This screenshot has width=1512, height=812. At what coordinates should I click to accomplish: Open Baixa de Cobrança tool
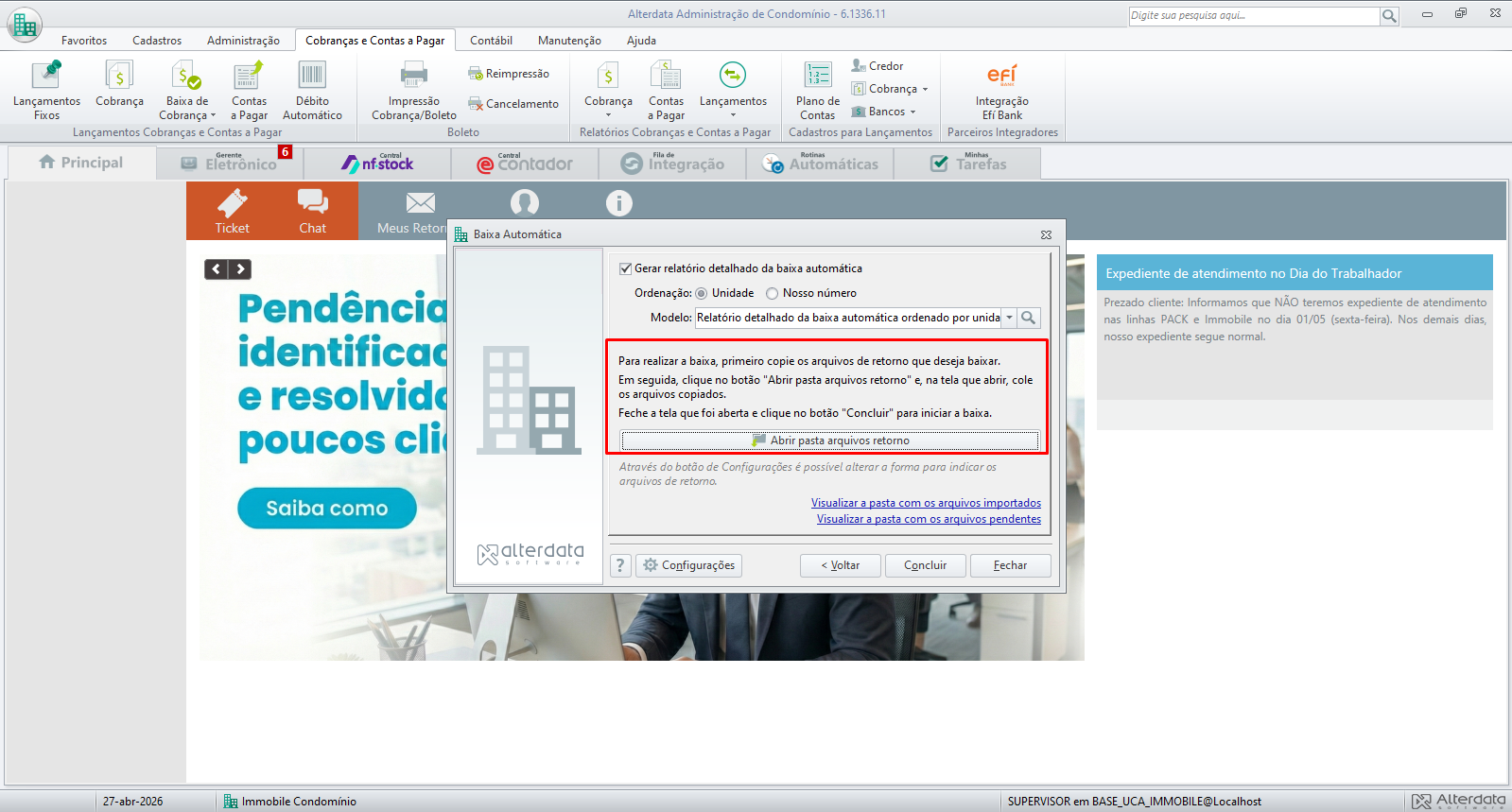tap(187, 91)
